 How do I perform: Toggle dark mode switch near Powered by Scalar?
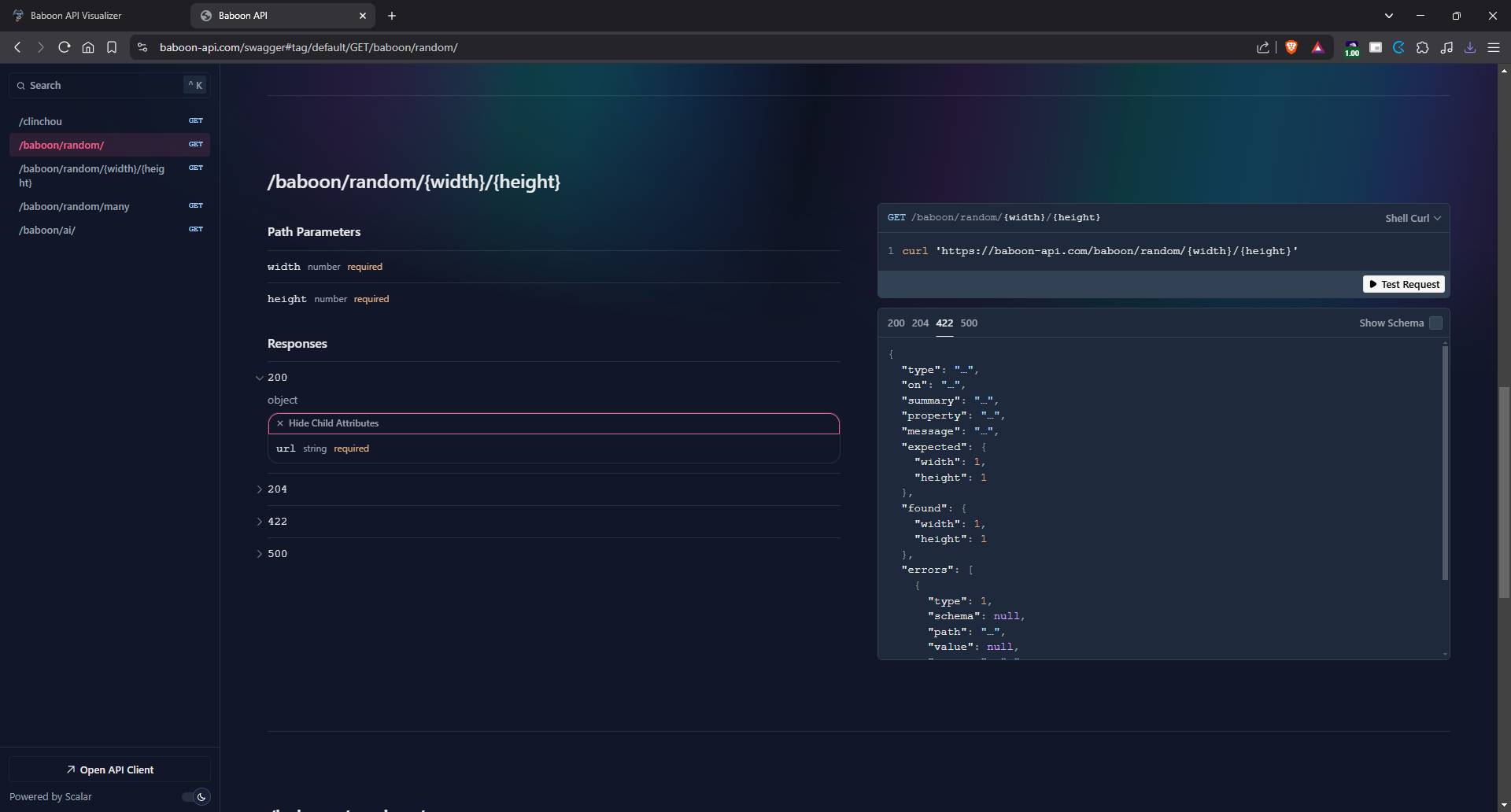point(196,797)
